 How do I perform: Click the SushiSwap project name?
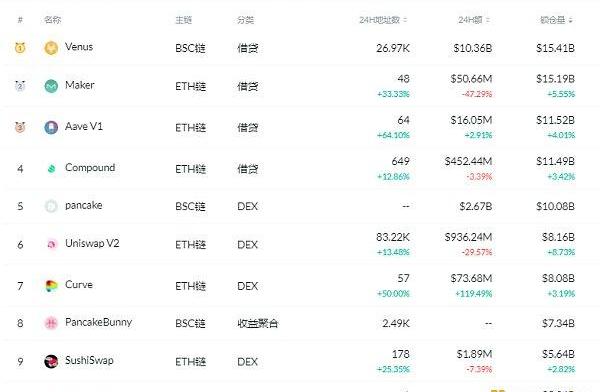[x=89, y=361]
